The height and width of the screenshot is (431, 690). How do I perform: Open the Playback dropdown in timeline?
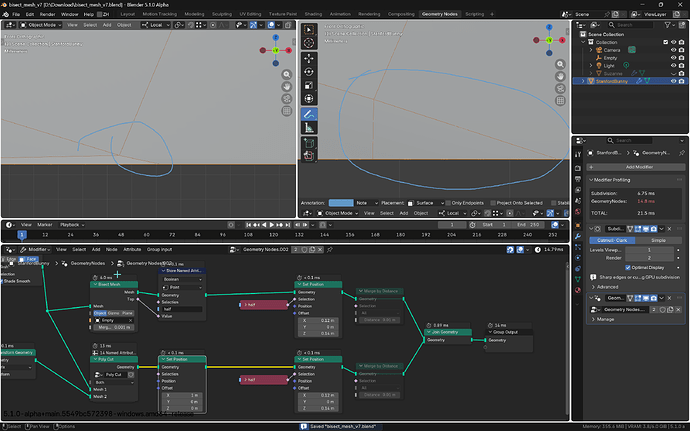pos(72,225)
